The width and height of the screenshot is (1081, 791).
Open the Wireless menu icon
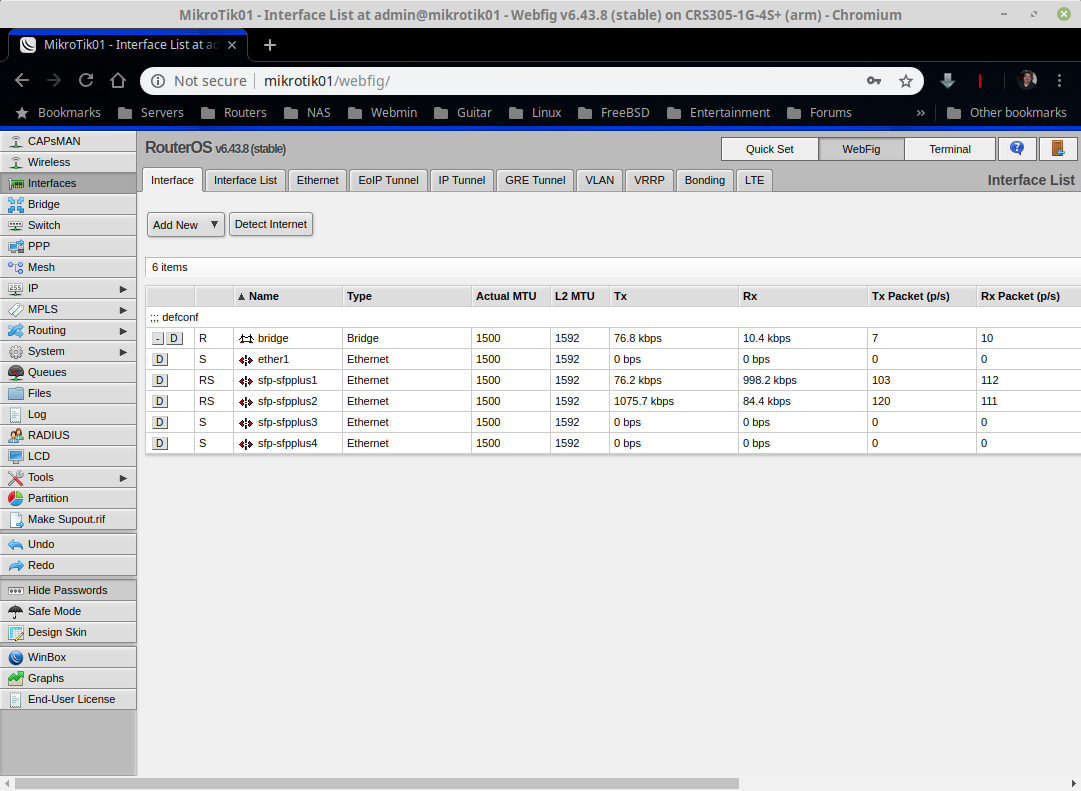coord(15,163)
